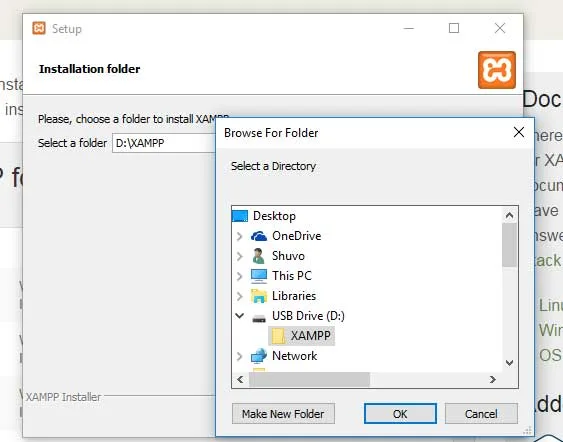Viewport: 563px width, 442px height.
Task: Select the Desktop monitor icon
Action: click(240, 216)
